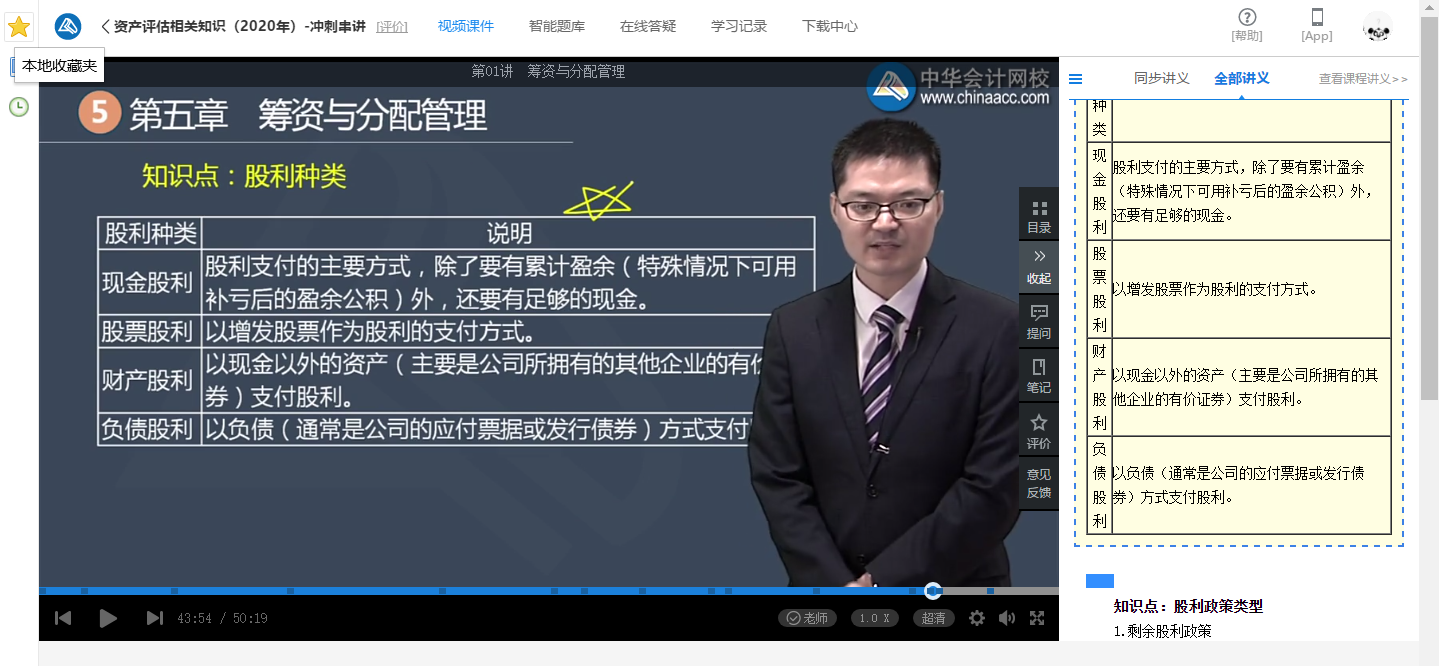The height and width of the screenshot is (666, 1439).
Task: Open the 提问 question icon
Action: pyautogui.click(x=1039, y=322)
